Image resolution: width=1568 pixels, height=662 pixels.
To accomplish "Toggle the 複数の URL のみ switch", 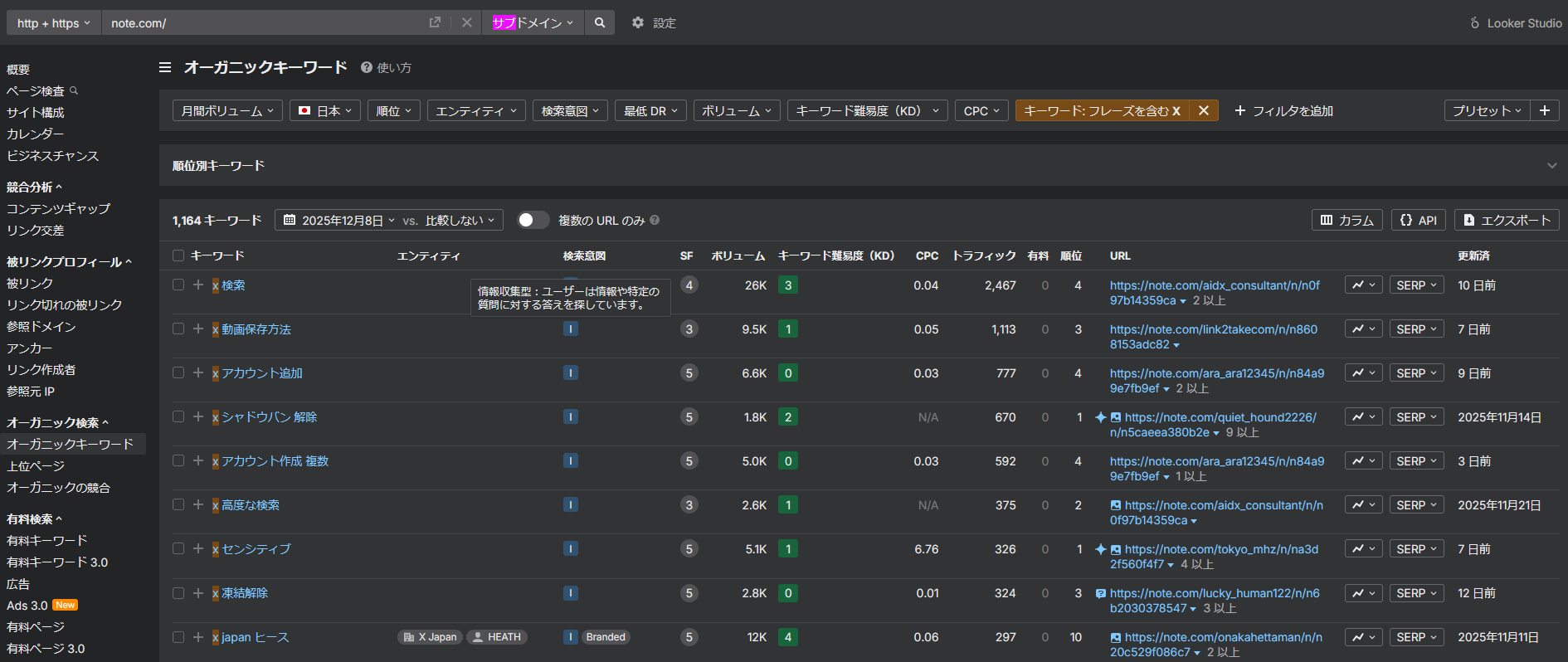I will pos(533,220).
